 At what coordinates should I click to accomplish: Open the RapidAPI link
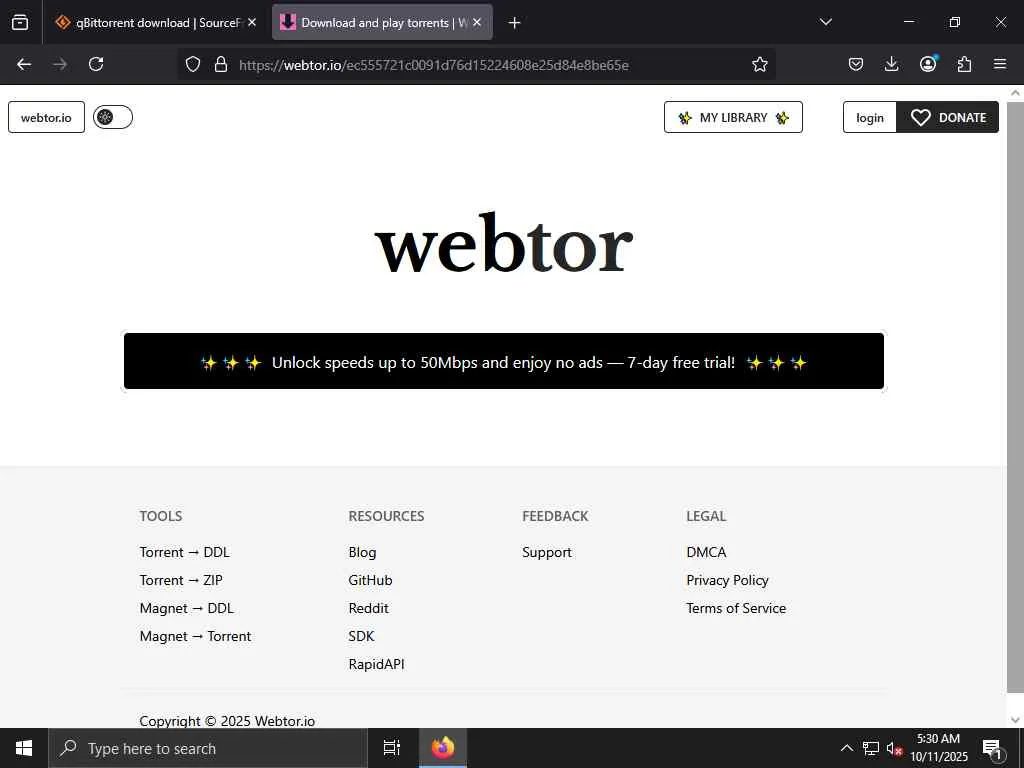coord(376,664)
